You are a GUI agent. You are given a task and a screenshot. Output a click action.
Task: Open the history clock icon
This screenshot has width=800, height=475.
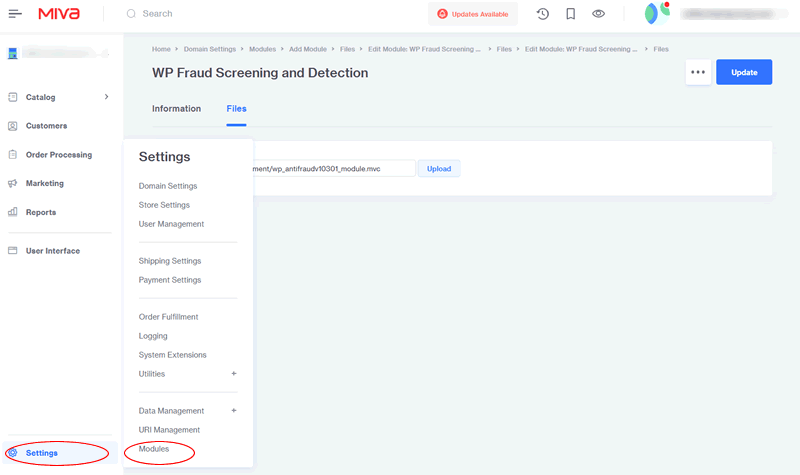tap(542, 14)
